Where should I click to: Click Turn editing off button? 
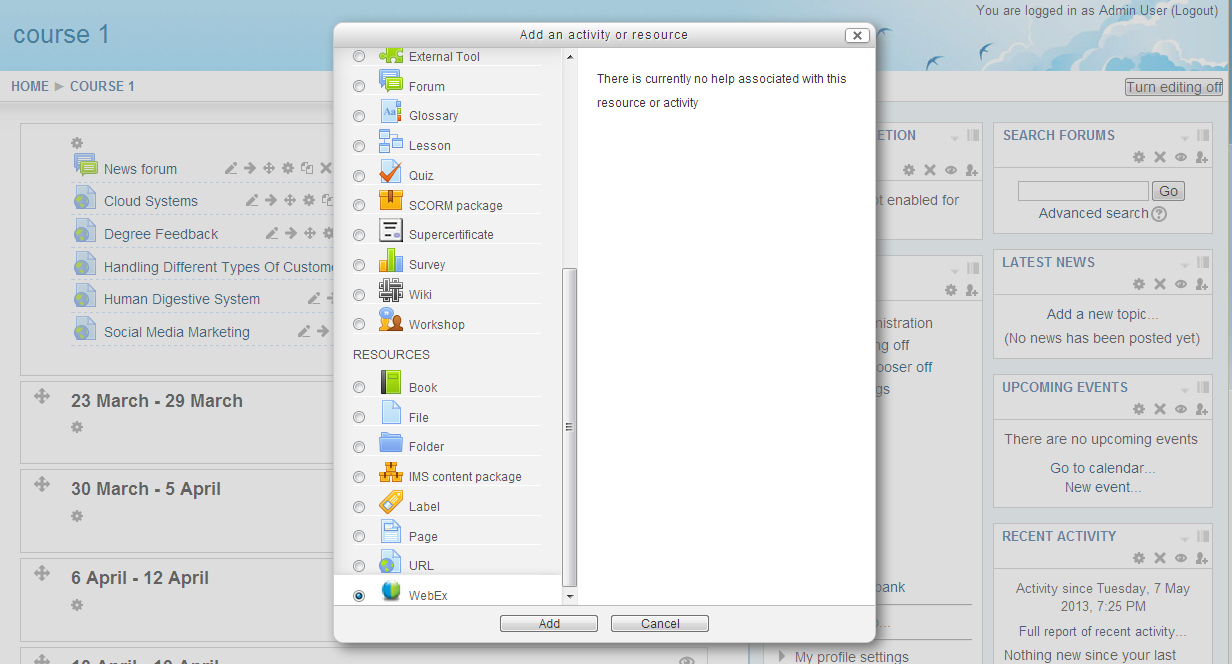[1174, 87]
